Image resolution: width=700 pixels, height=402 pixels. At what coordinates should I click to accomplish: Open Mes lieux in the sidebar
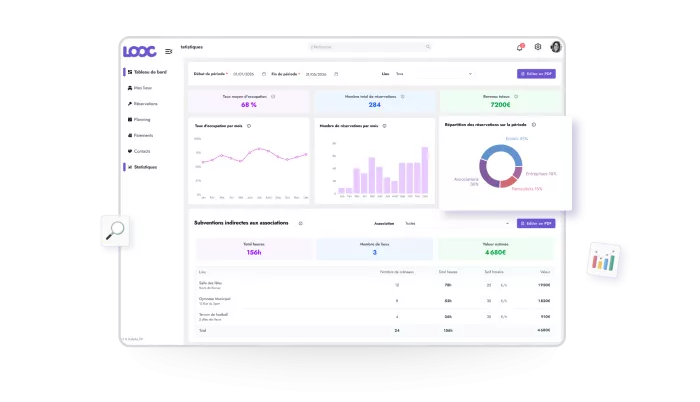(140, 88)
